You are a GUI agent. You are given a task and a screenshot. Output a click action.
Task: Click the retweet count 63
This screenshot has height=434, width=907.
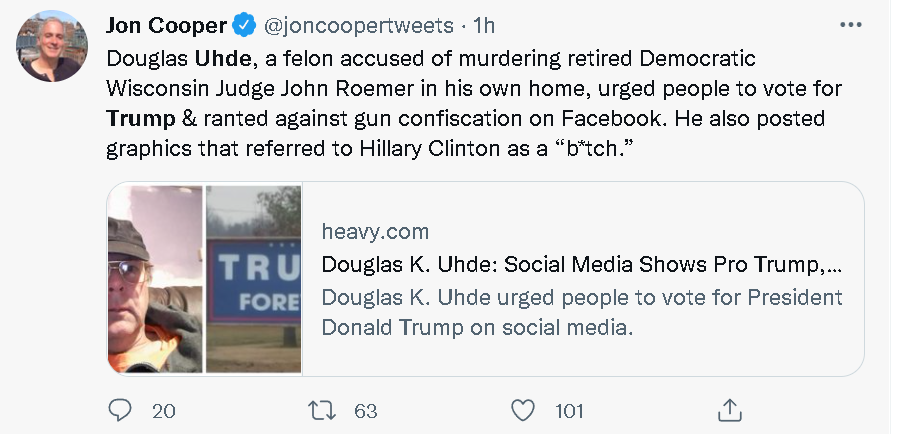364,410
